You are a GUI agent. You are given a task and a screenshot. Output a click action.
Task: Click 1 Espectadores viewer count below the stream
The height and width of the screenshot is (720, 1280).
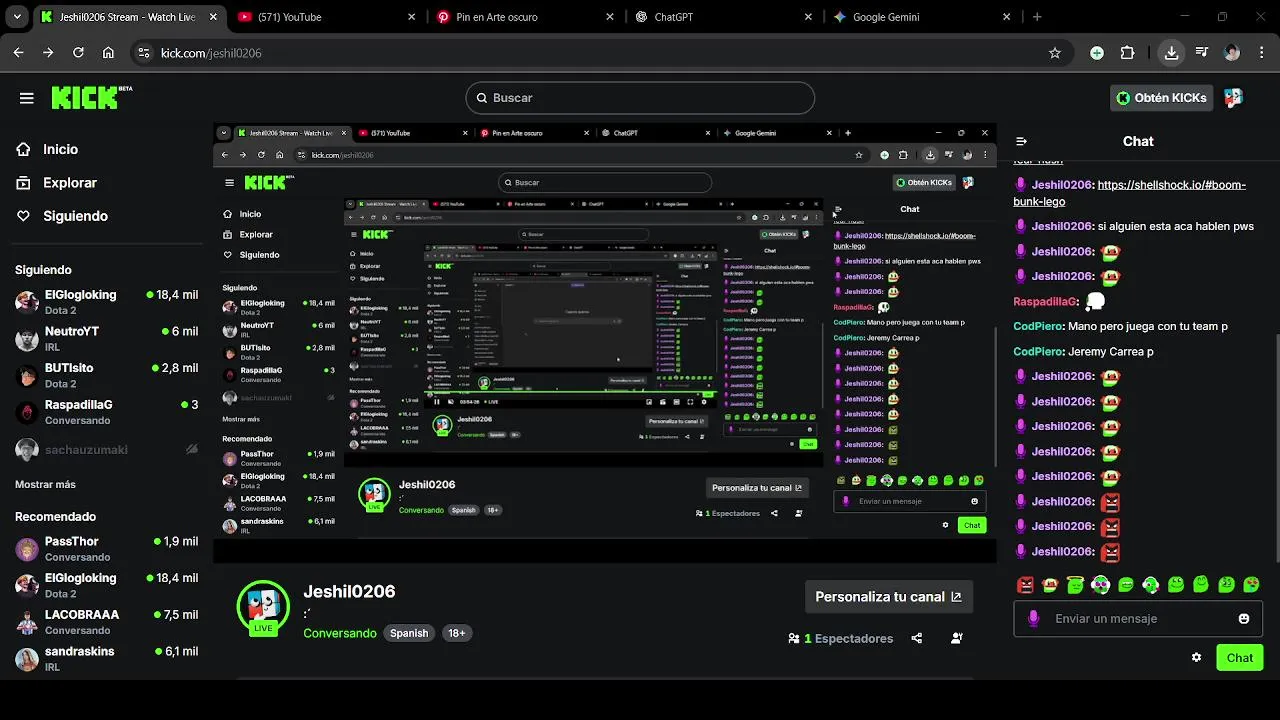pyautogui.click(x=840, y=638)
